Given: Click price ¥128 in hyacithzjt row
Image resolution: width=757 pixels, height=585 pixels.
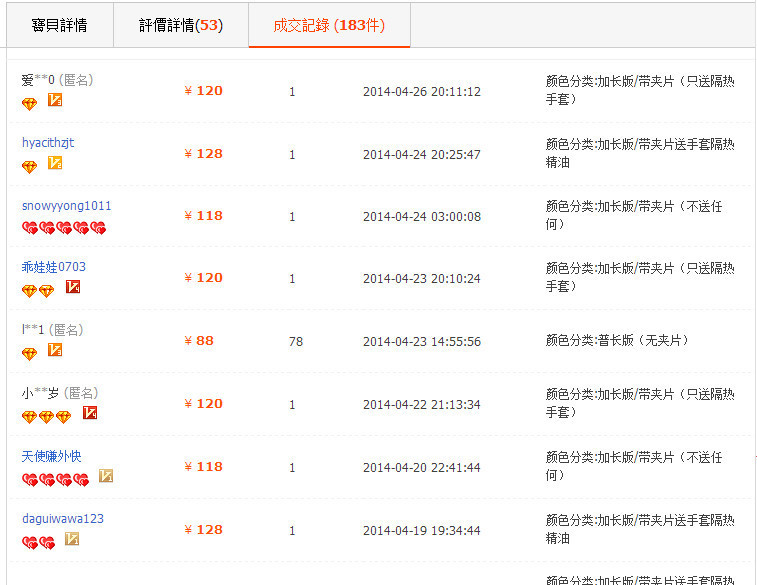Looking at the screenshot, I should (203, 153).
